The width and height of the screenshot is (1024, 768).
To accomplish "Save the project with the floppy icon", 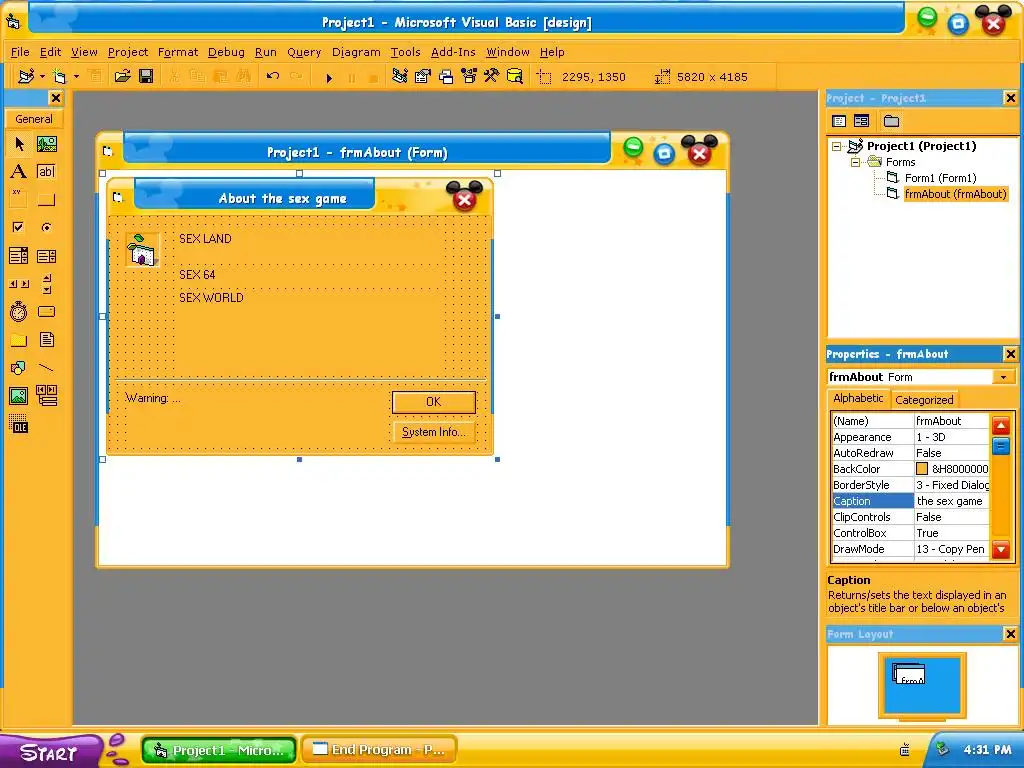I will 146,76.
